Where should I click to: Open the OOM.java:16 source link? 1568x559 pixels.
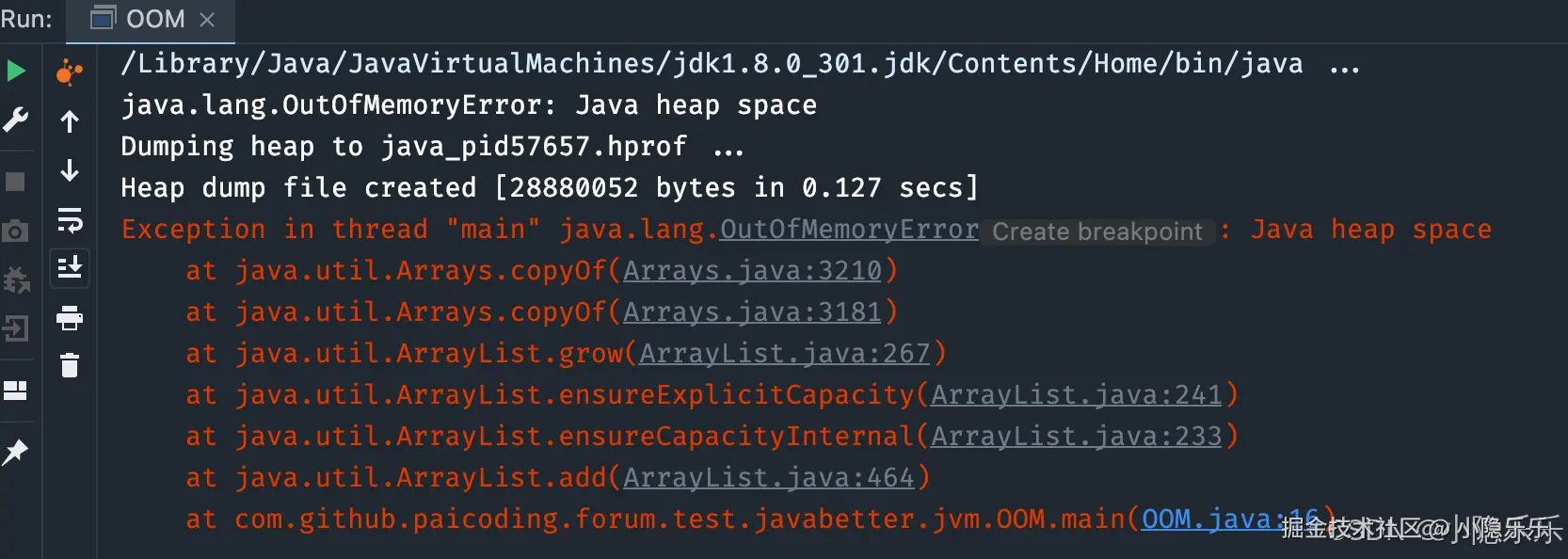pos(1231,519)
